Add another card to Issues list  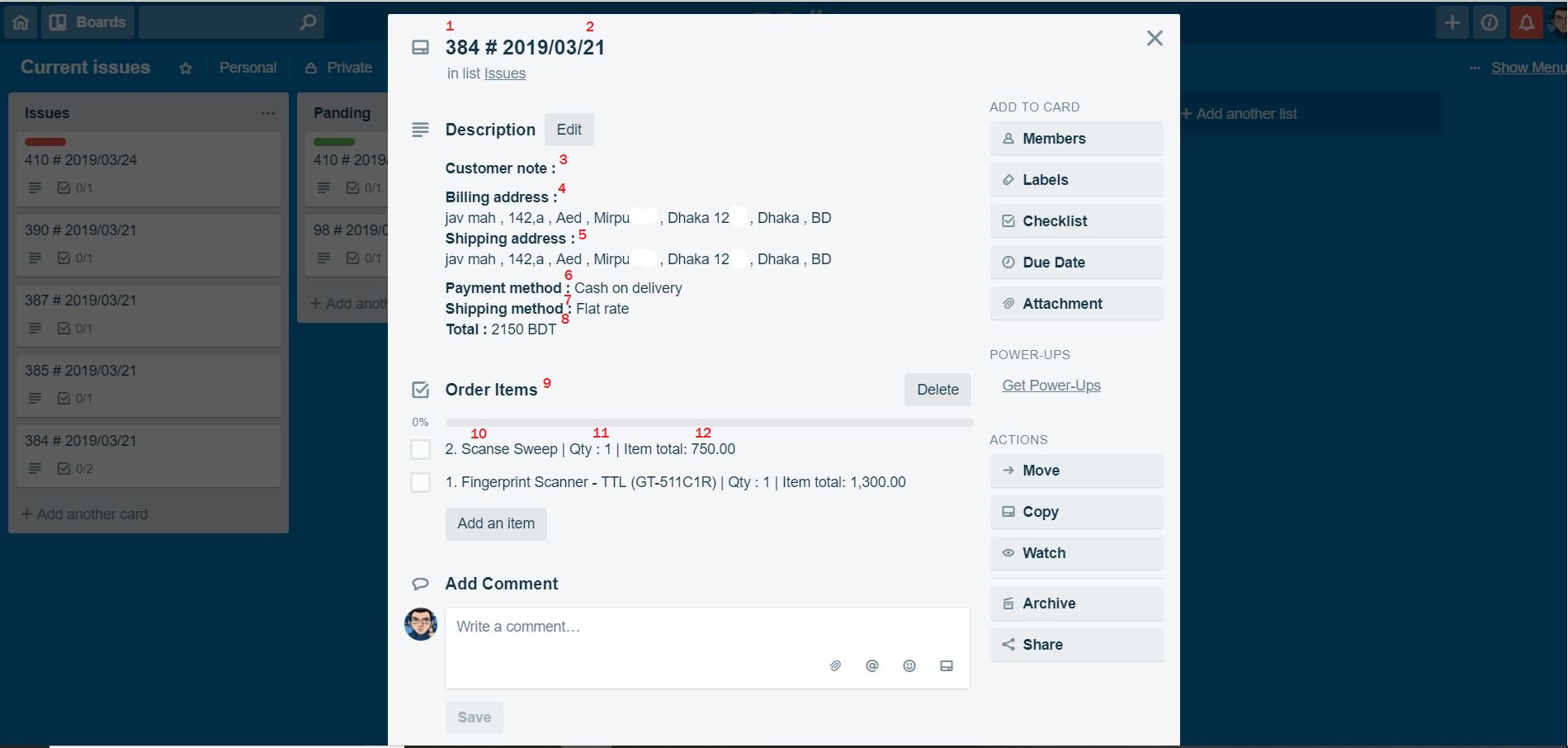[x=84, y=514]
